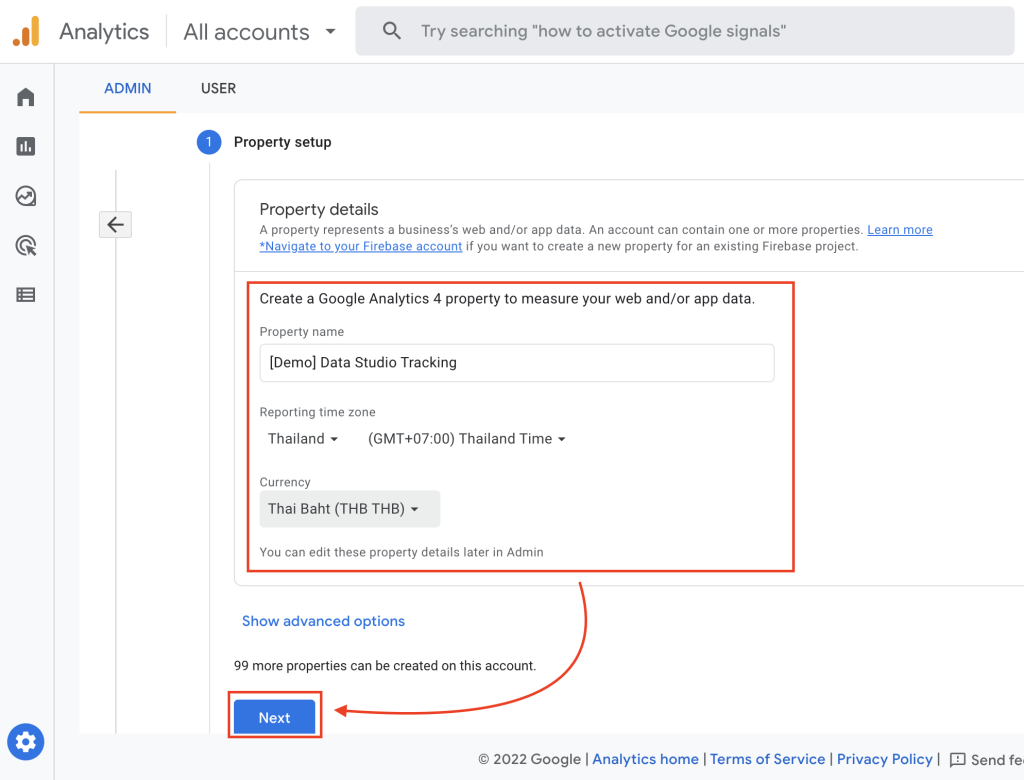
Task: Click the Currency label
Action: click(x=285, y=482)
